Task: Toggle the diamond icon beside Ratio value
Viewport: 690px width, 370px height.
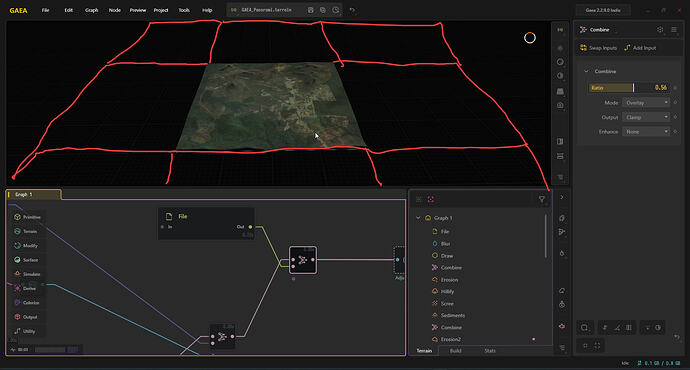Action: (675, 88)
